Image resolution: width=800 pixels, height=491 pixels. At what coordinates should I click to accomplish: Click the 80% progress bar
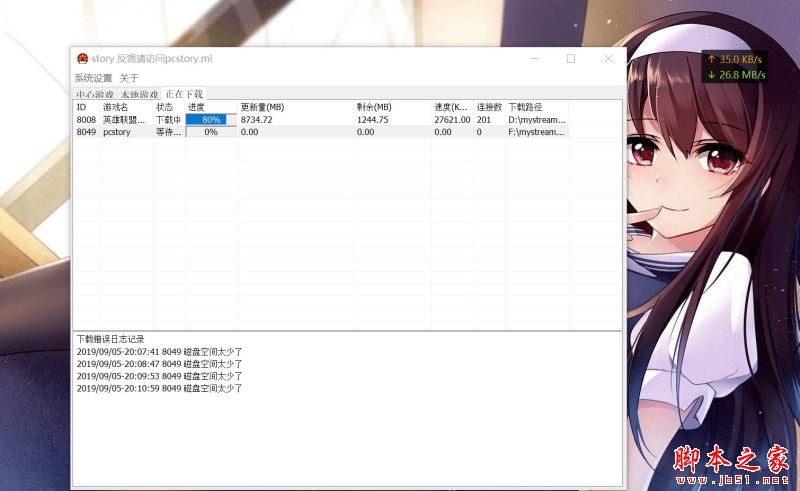pos(211,119)
